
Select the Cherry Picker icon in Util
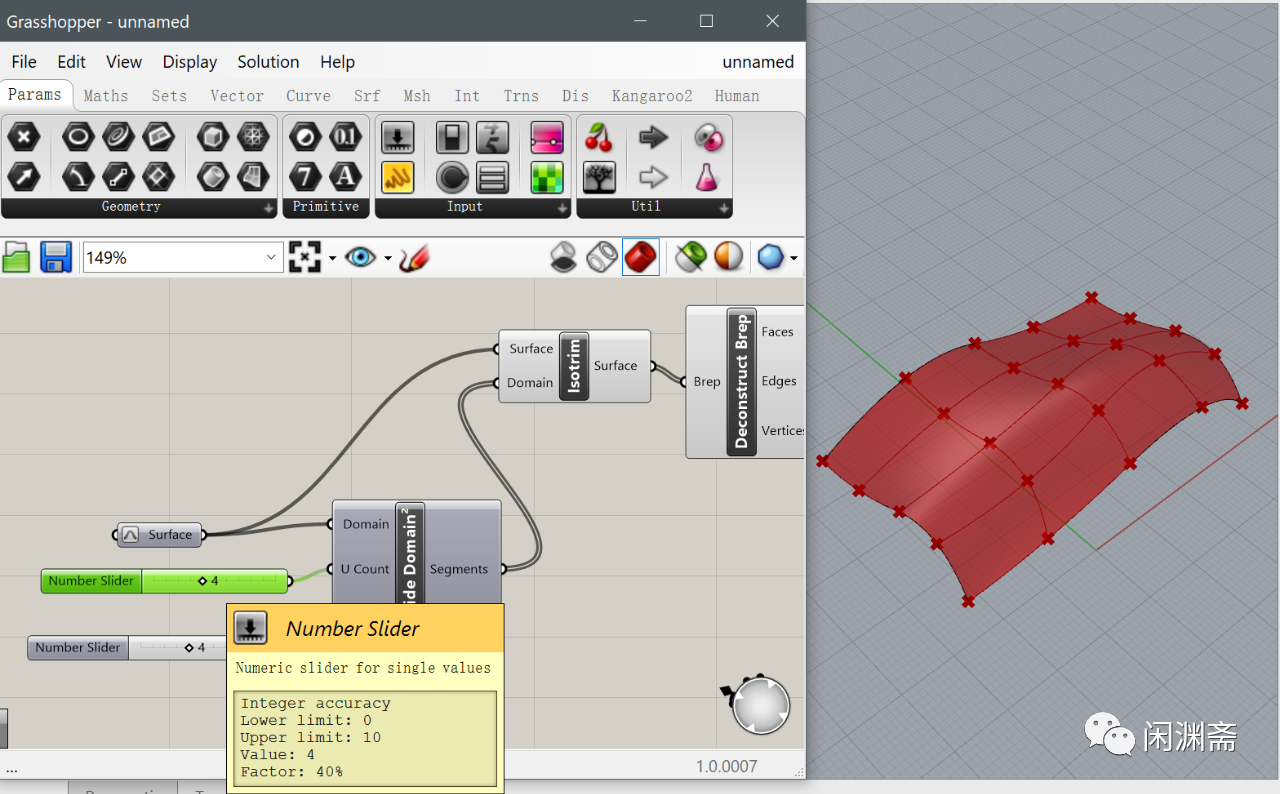pos(599,137)
